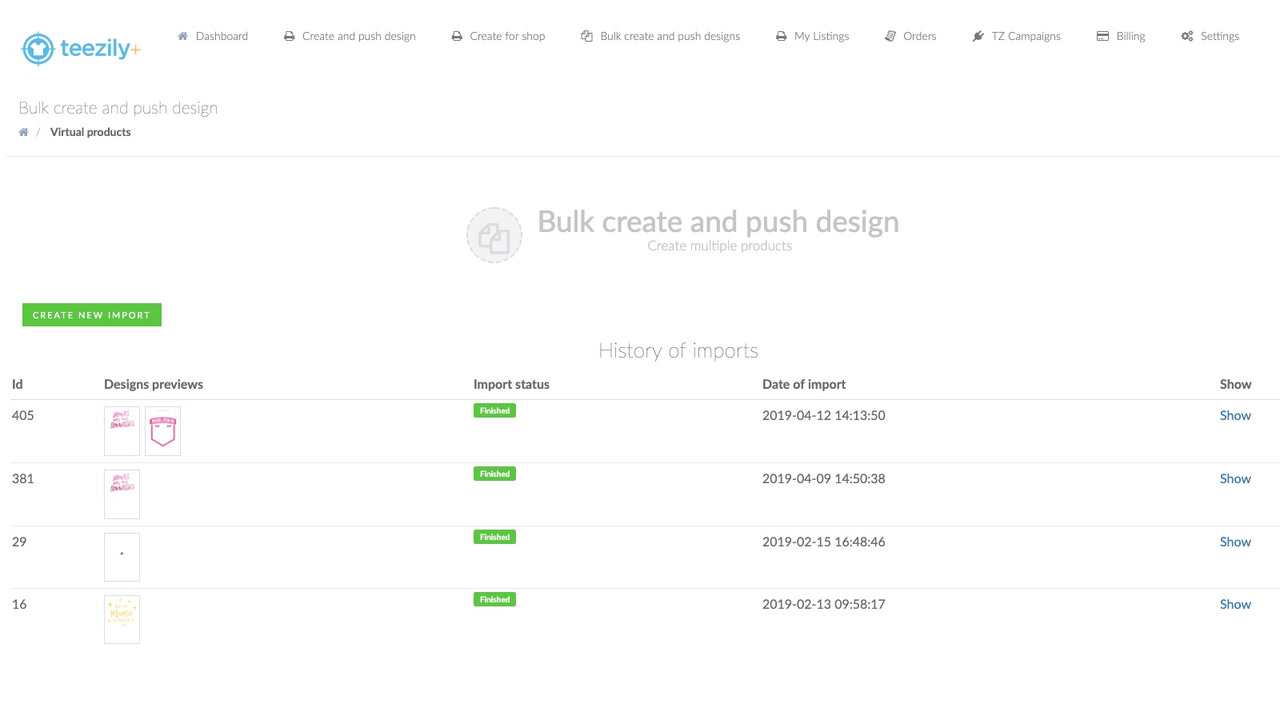Screen dimensions: 1280x720
Task: Click the Bulk create and push designs copy icon
Action: point(585,35)
